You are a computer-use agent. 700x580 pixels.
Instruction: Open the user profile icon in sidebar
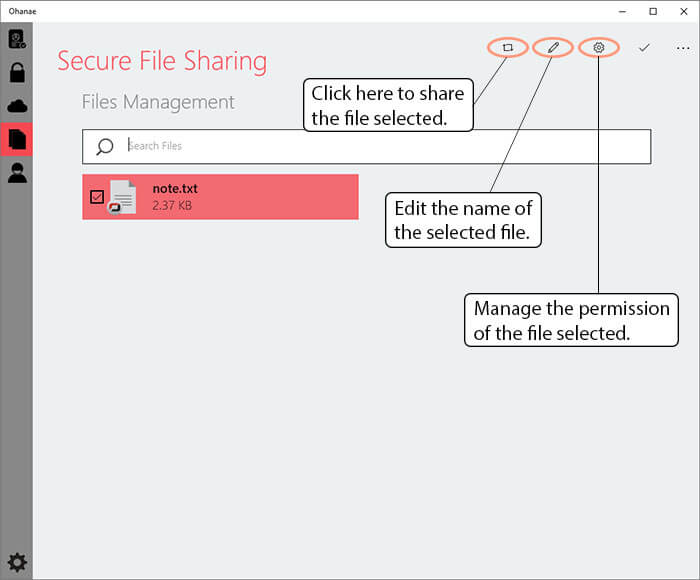tap(17, 173)
